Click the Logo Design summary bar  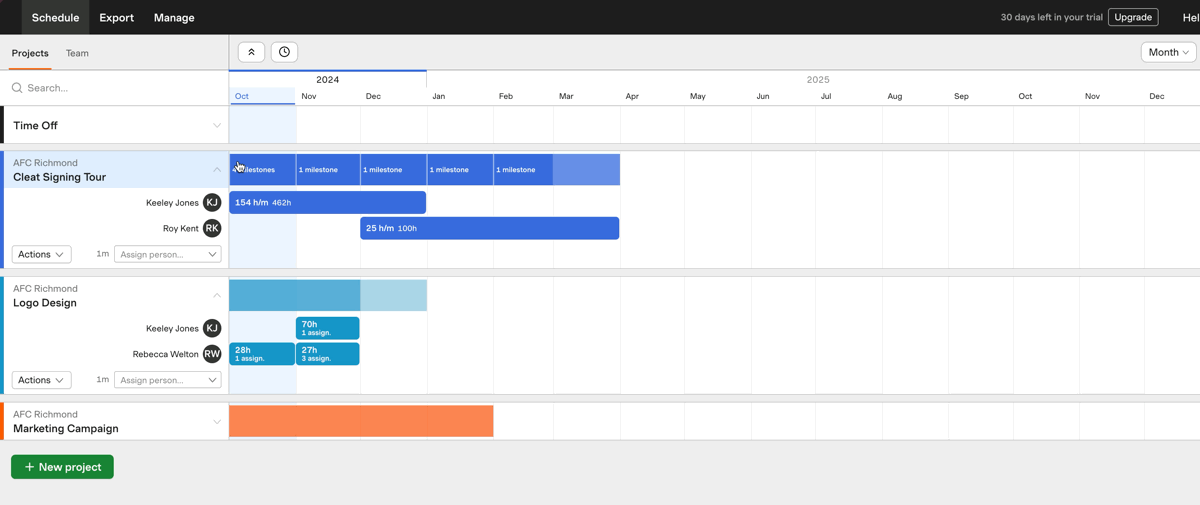click(328, 295)
